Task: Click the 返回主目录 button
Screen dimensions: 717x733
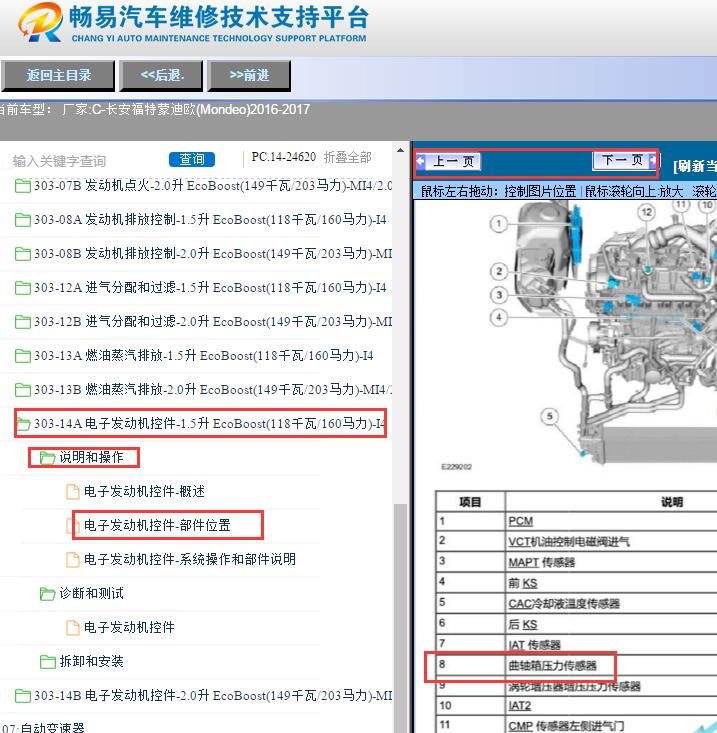Action: pyautogui.click(x=58, y=75)
